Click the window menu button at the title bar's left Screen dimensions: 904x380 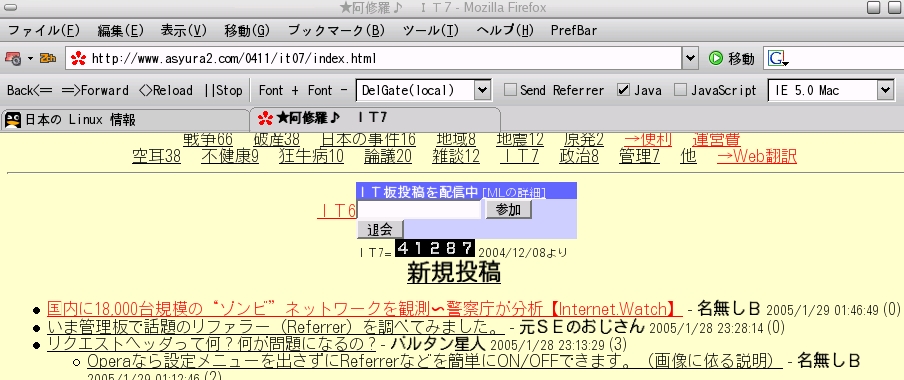(10, 8)
